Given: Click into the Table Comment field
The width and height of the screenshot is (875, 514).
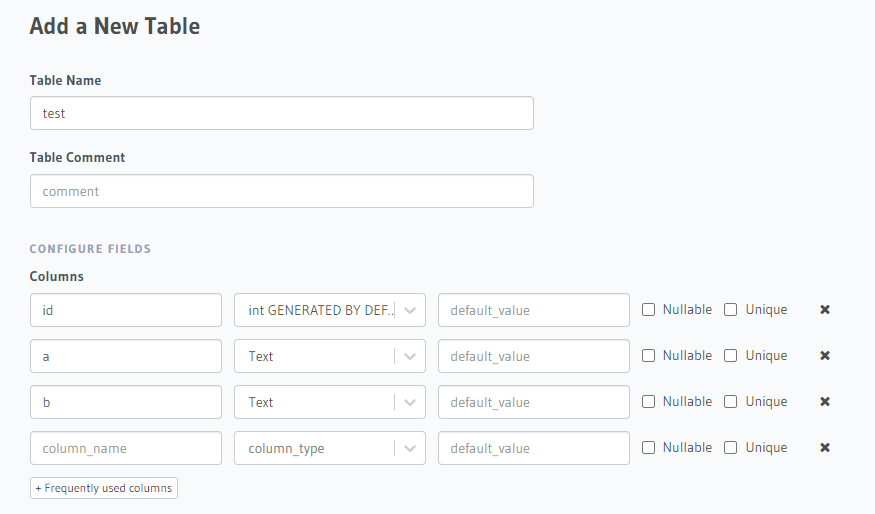Looking at the screenshot, I should coord(281,191).
